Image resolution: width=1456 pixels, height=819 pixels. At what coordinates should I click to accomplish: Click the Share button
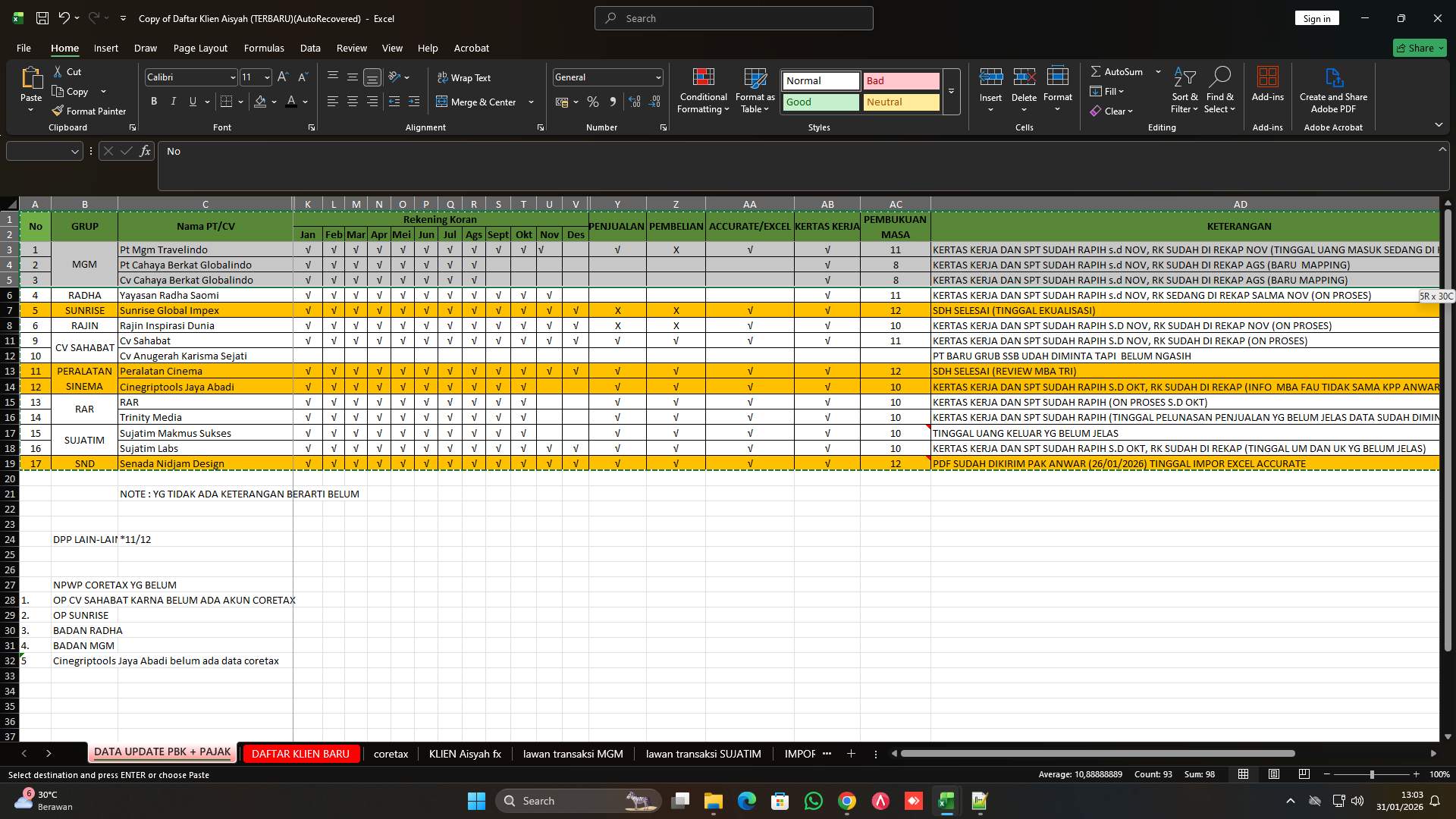[x=1418, y=47]
